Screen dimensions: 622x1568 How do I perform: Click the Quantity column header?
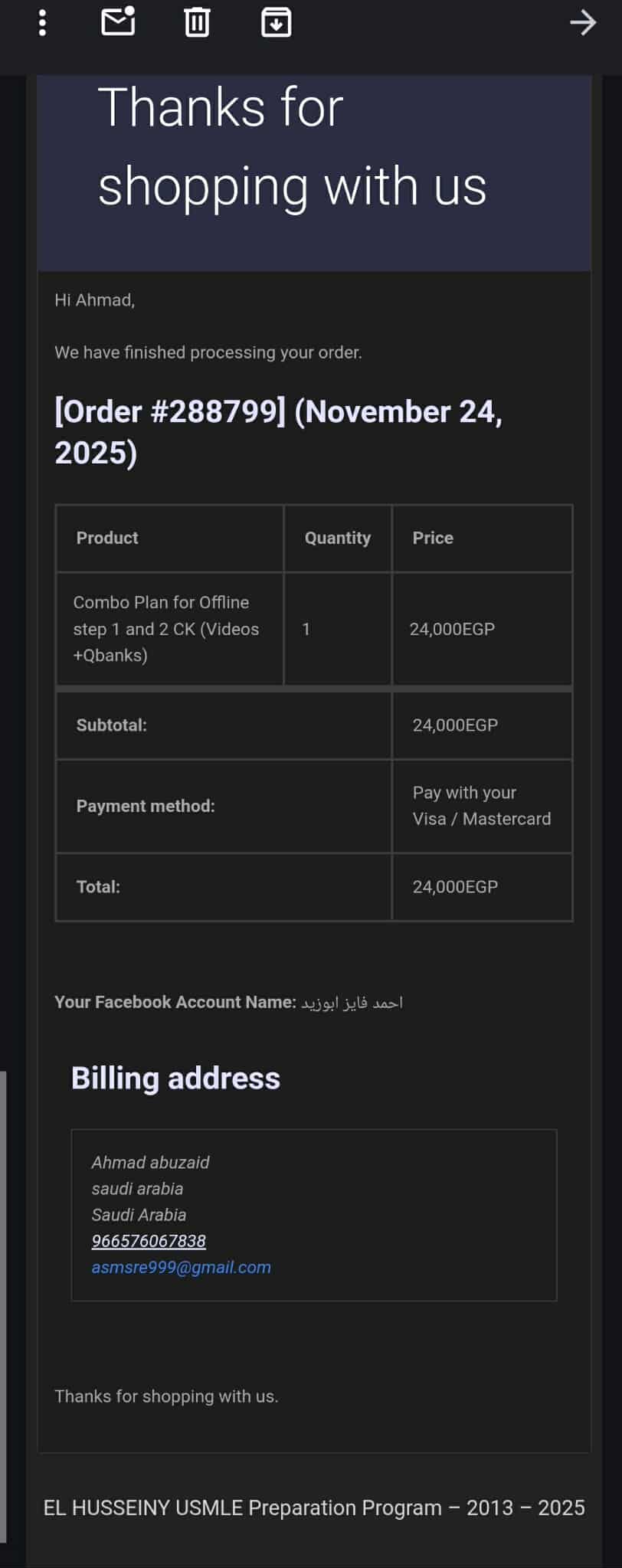tap(337, 538)
